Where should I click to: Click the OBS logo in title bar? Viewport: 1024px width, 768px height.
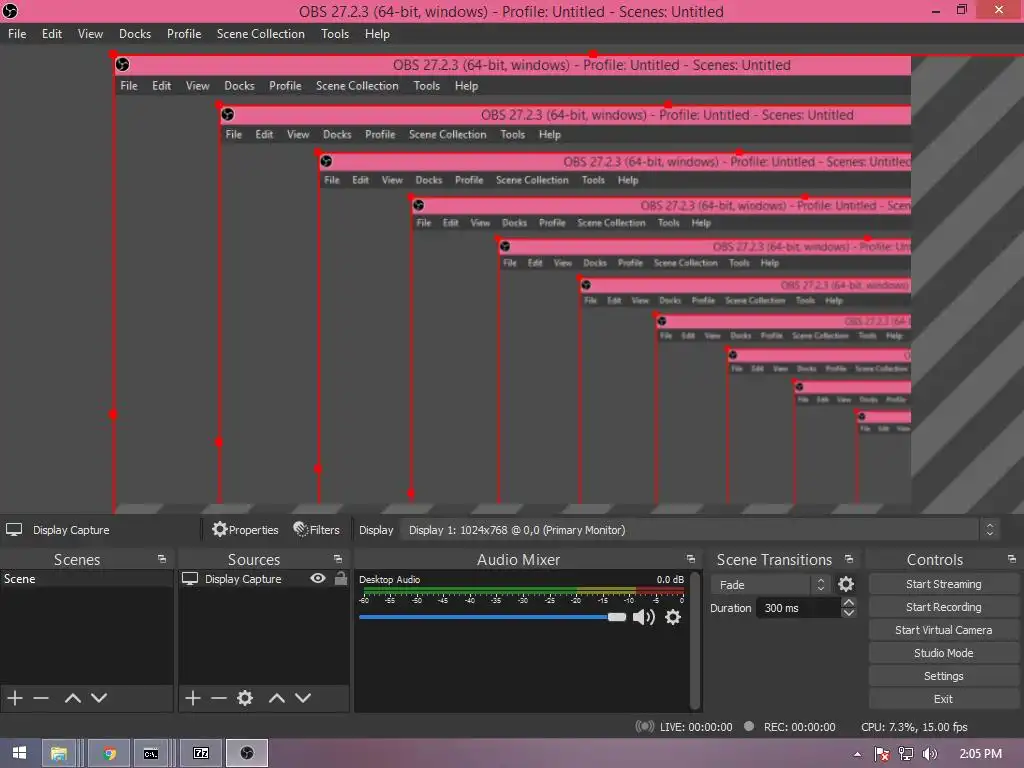[10, 11]
